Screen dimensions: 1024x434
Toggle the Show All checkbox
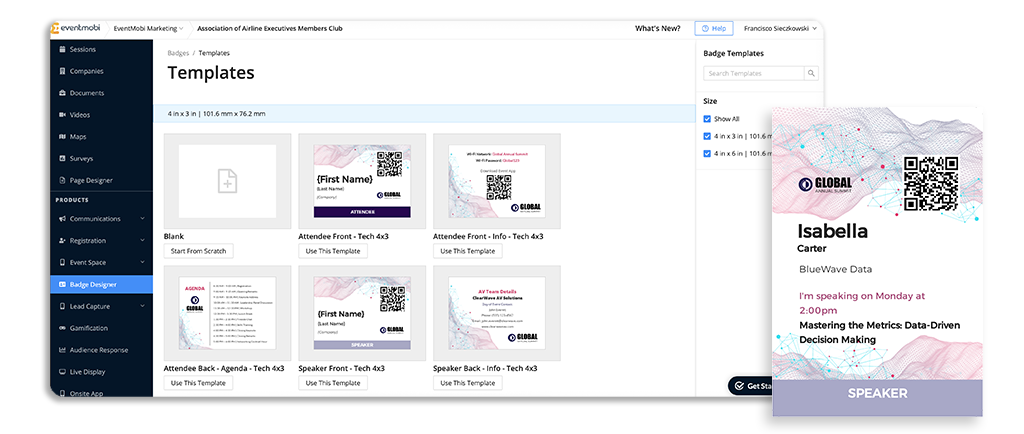[x=707, y=119]
